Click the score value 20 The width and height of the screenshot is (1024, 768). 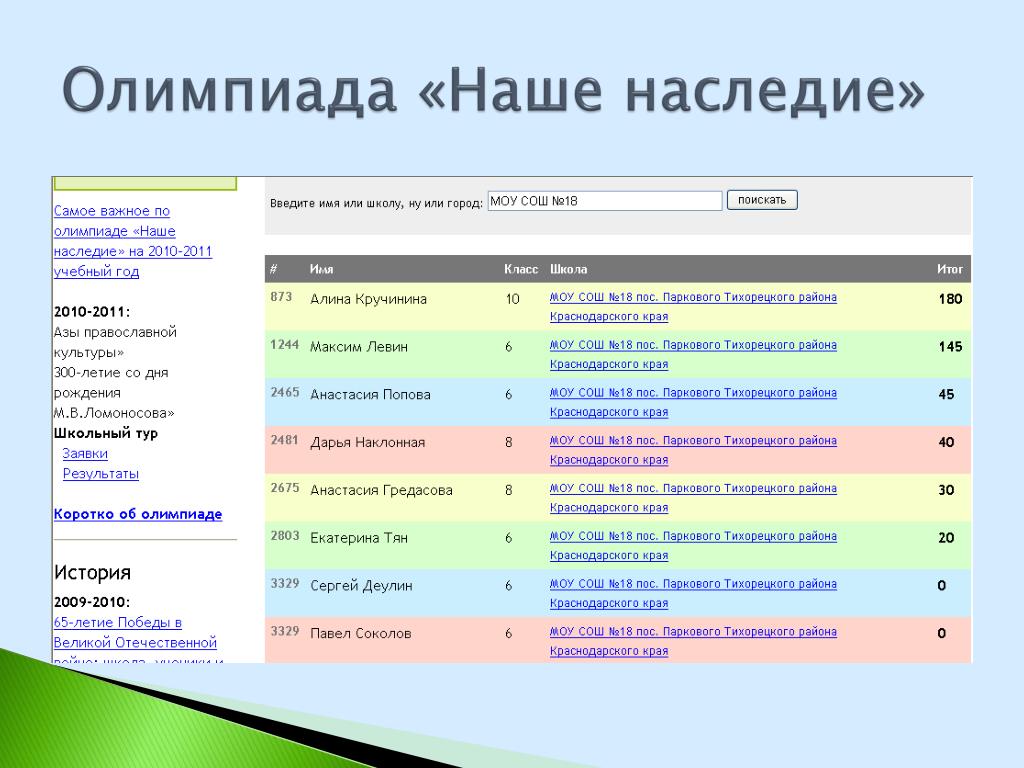coord(946,537)
